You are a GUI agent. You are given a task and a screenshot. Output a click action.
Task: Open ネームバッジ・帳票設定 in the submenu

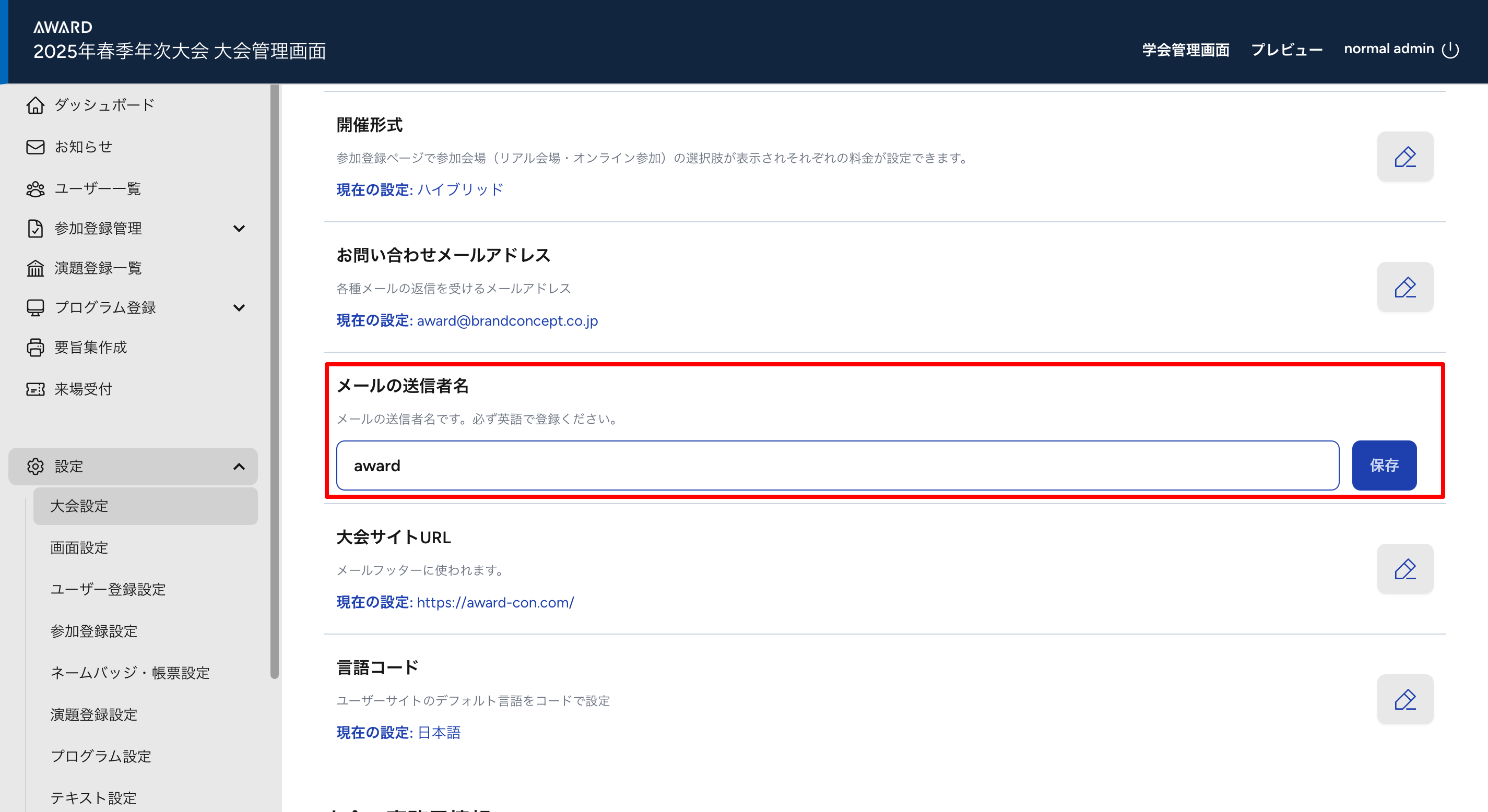[x=130, y=673]
